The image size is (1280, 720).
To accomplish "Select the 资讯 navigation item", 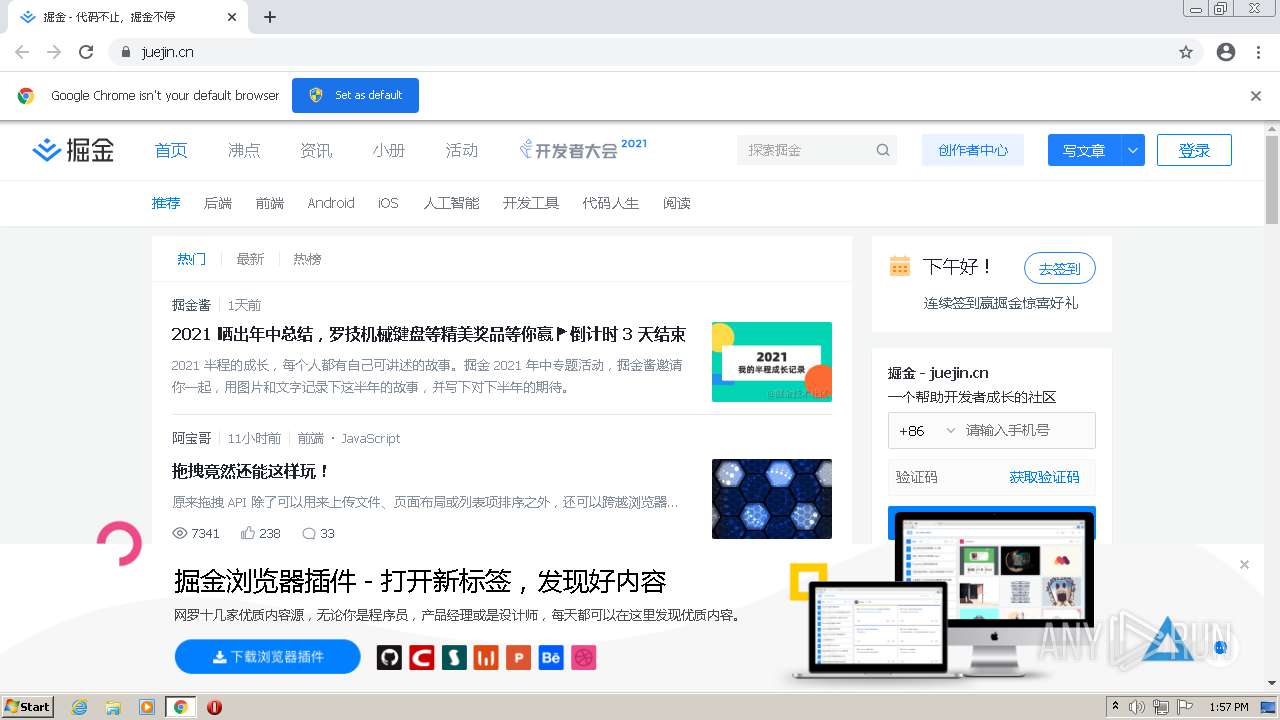I will 316,150.
